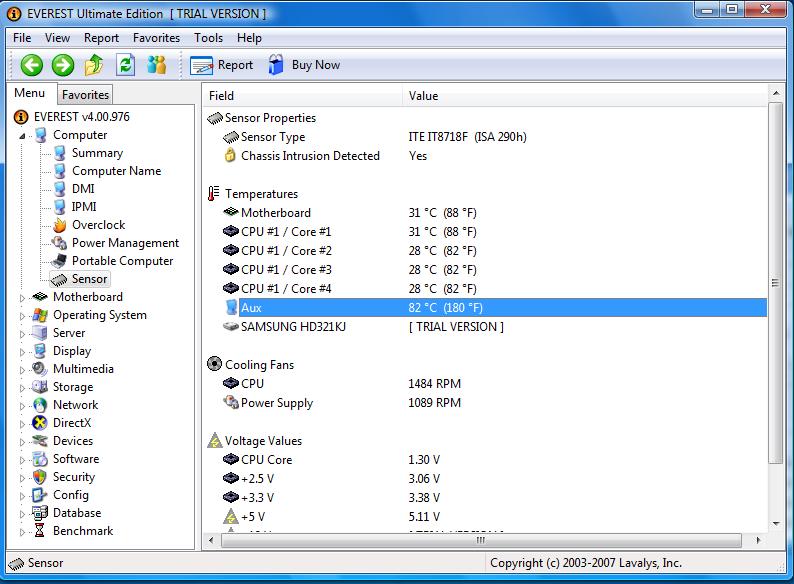Click the Refresh toolbar icon
This screenshot has width=794, height=584.
click(126, 65)
